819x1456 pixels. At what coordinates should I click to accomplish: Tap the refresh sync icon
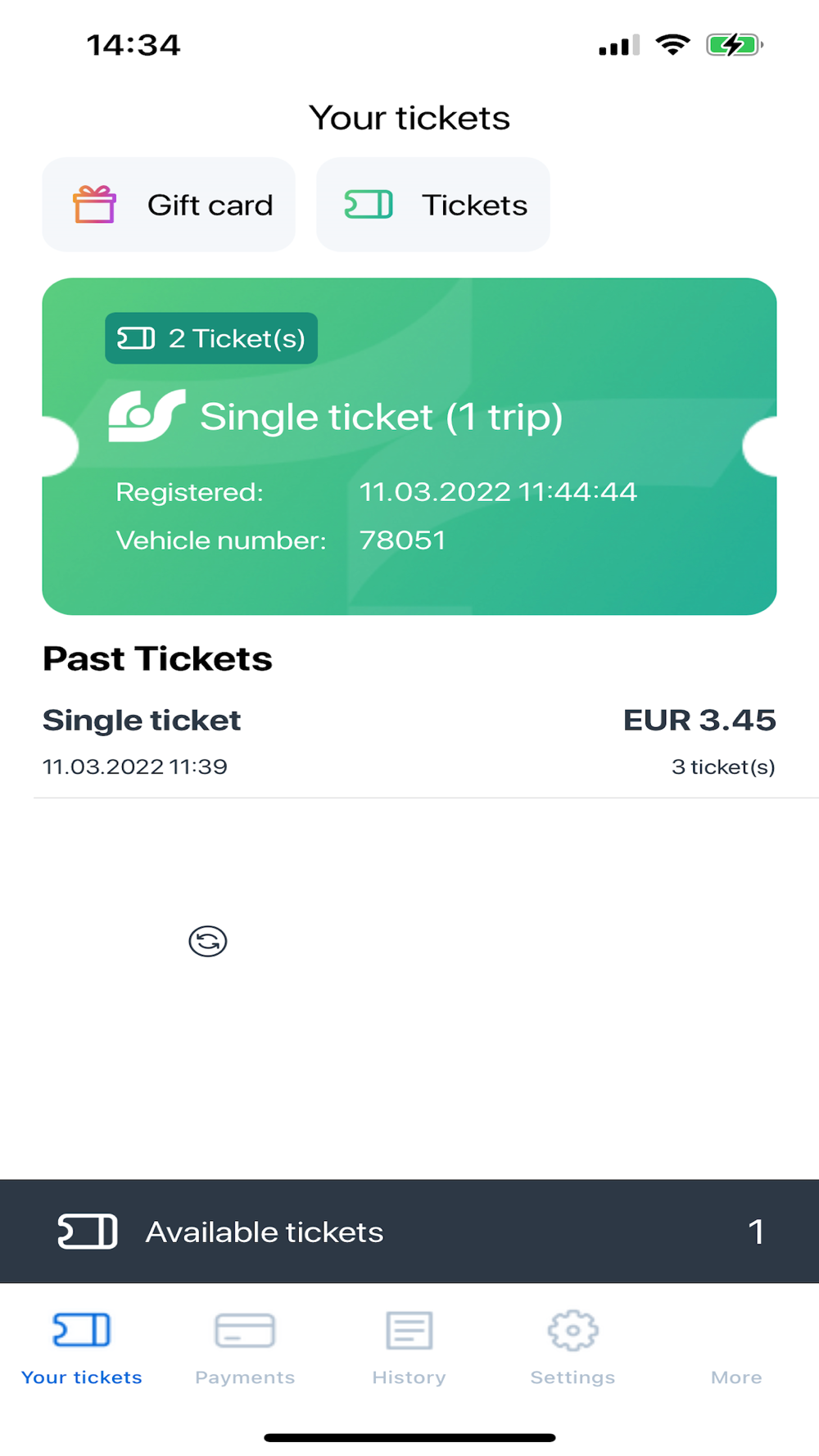click(208, 941)
